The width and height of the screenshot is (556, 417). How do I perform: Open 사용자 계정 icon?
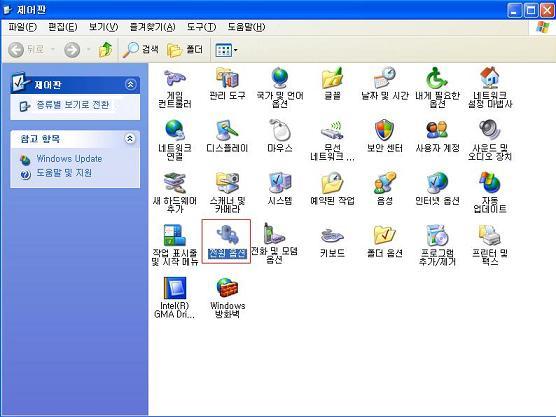[x=437, y=130]
